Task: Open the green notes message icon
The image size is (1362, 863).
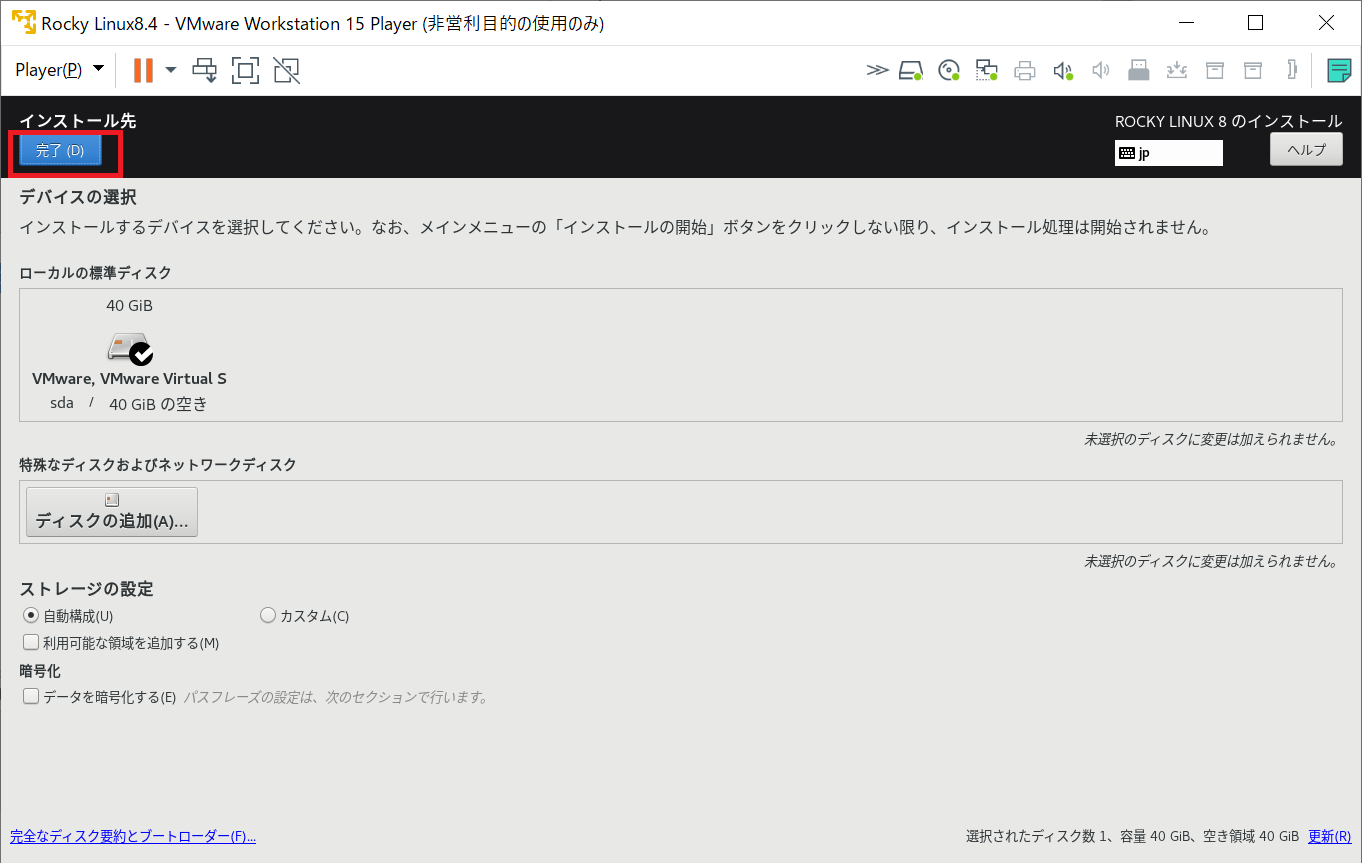Action: pyautogui.click(x=1338, y=70)
